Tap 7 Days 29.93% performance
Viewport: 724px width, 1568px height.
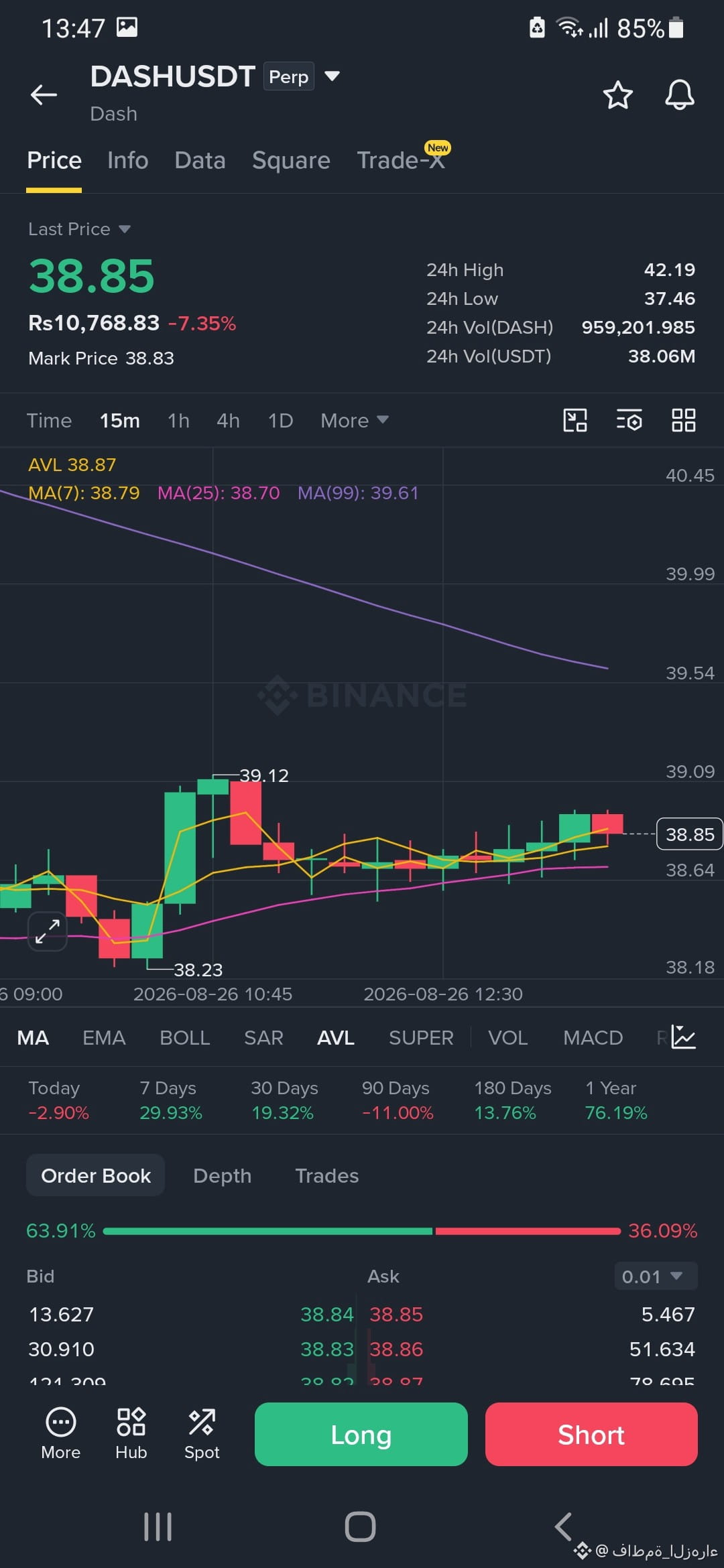pyautogui.click(x=170, y=1100)
